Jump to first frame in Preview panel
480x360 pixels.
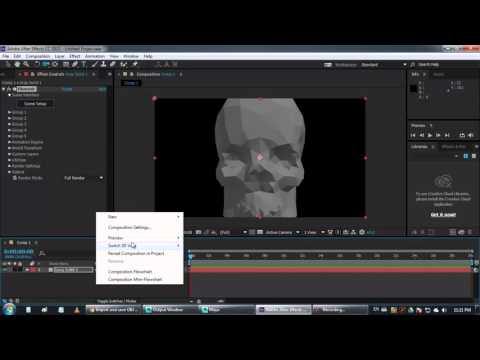pyautogui.click(x=413, y=135)
